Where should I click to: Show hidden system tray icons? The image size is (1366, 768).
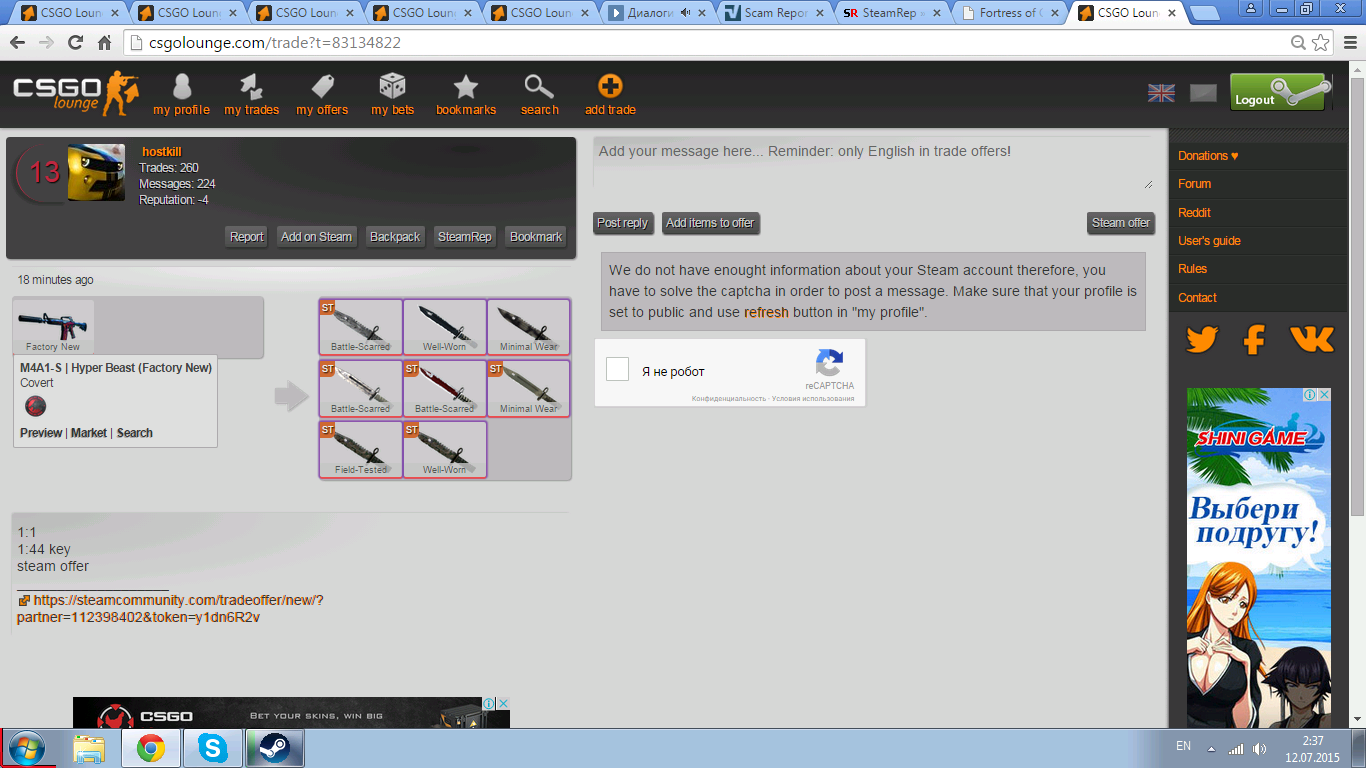(x=1211, y=748)
